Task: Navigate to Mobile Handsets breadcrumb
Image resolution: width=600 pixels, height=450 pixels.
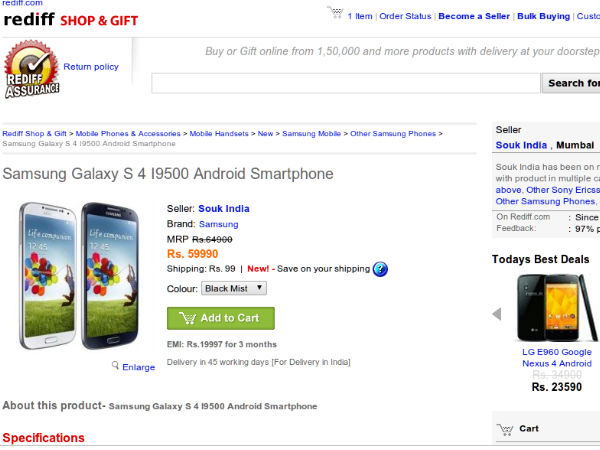Action: (217, 133)
